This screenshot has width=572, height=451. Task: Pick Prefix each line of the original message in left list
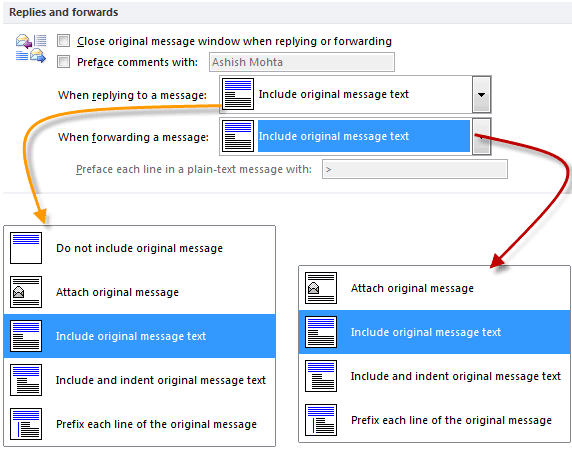point(140,424)
